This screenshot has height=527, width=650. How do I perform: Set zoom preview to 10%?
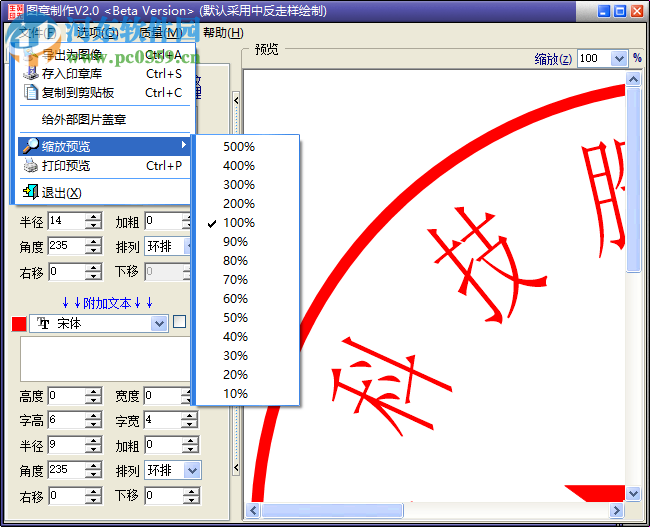(x=247, y=393)
